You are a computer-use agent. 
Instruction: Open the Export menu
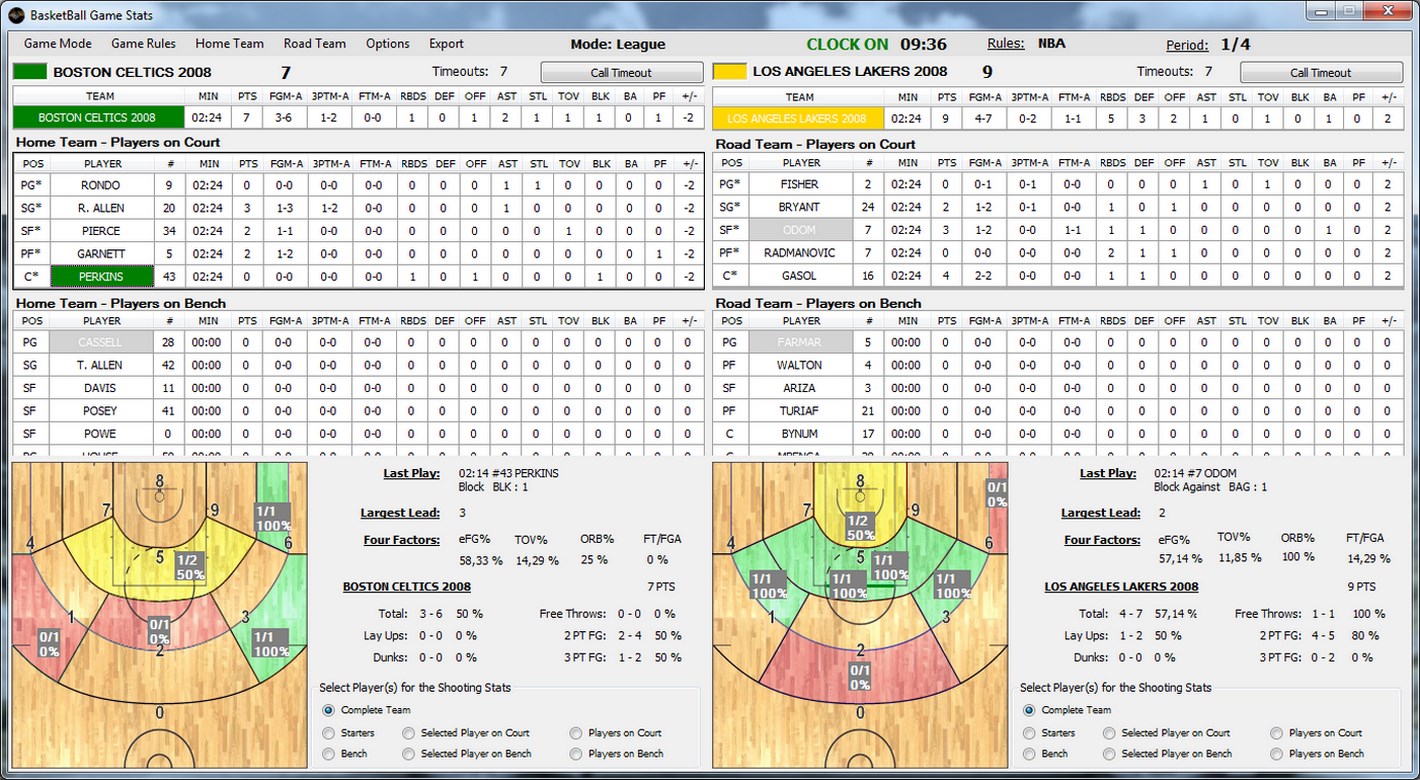446,43
